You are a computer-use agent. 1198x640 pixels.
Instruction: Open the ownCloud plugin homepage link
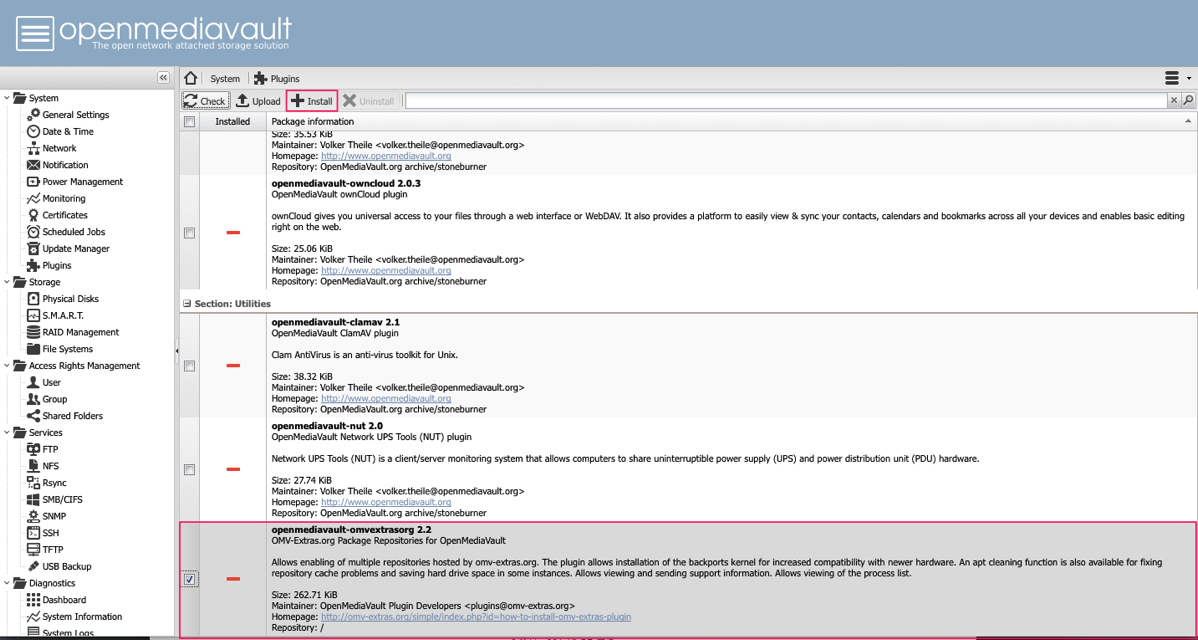(x=386, y=270)
